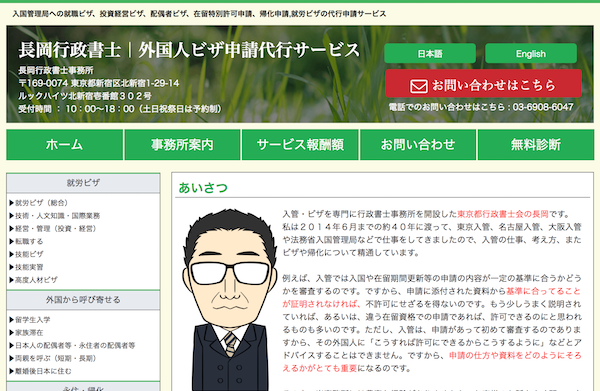Open the お問い合わせ navigation item
Screen dimensions: 600x391
[x=418, y=145]
